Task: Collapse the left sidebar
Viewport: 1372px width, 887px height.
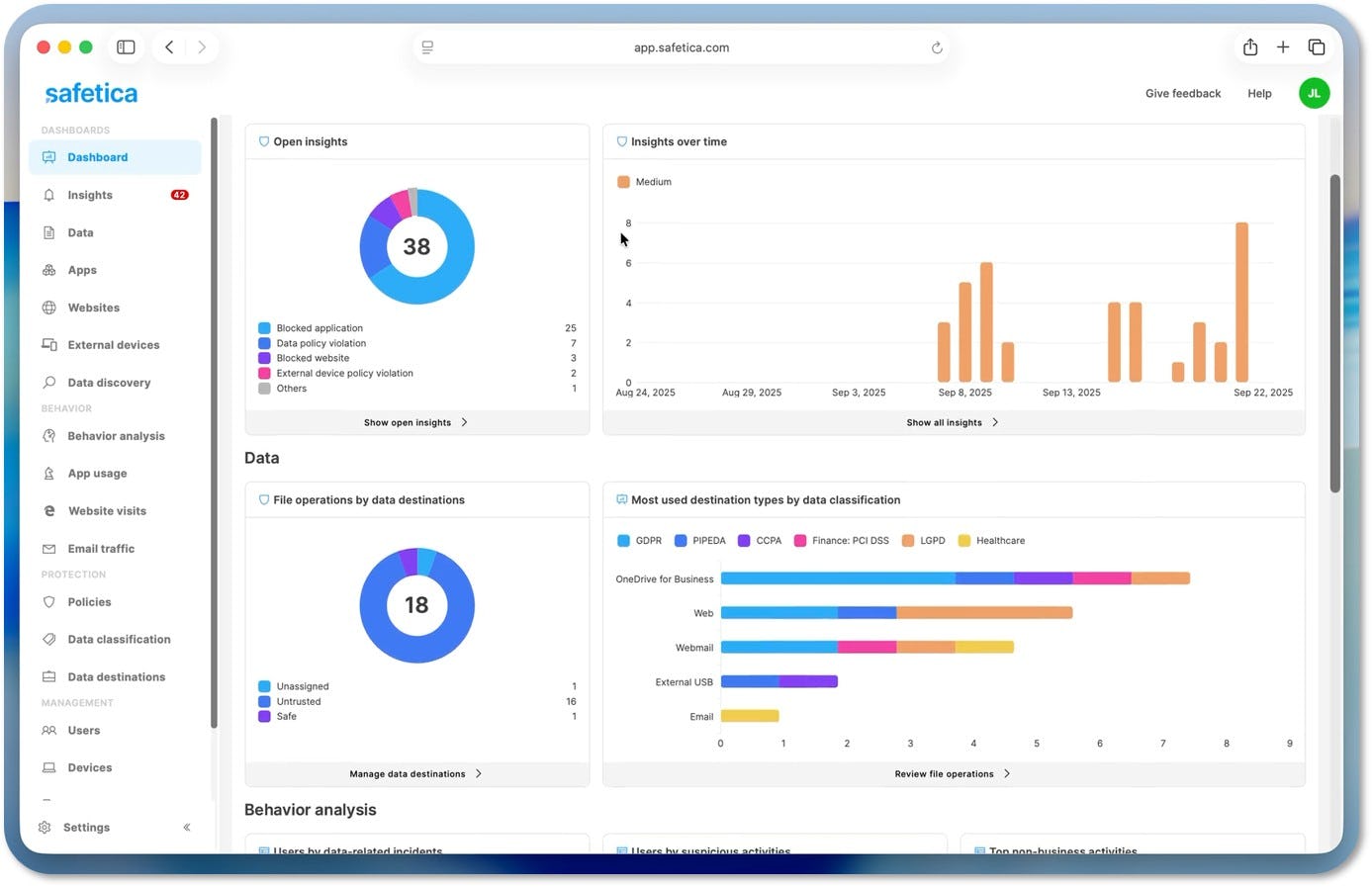Action: coord(187,827)
